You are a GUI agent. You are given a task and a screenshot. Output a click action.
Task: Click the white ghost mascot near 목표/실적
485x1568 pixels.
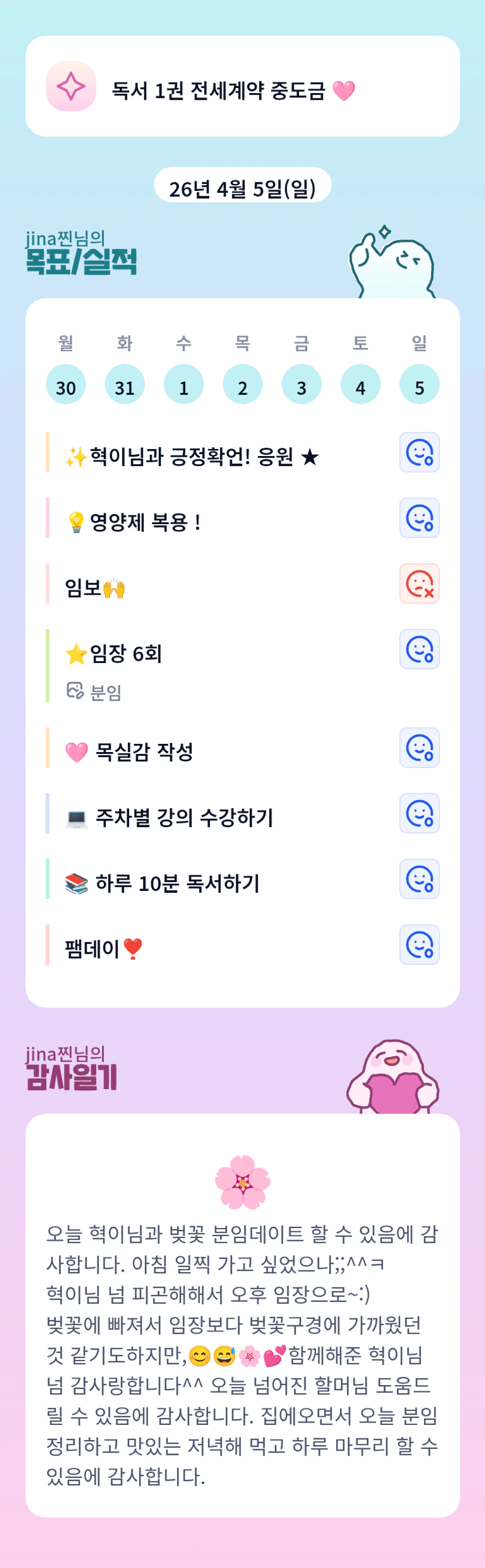[x=392, y=263]
